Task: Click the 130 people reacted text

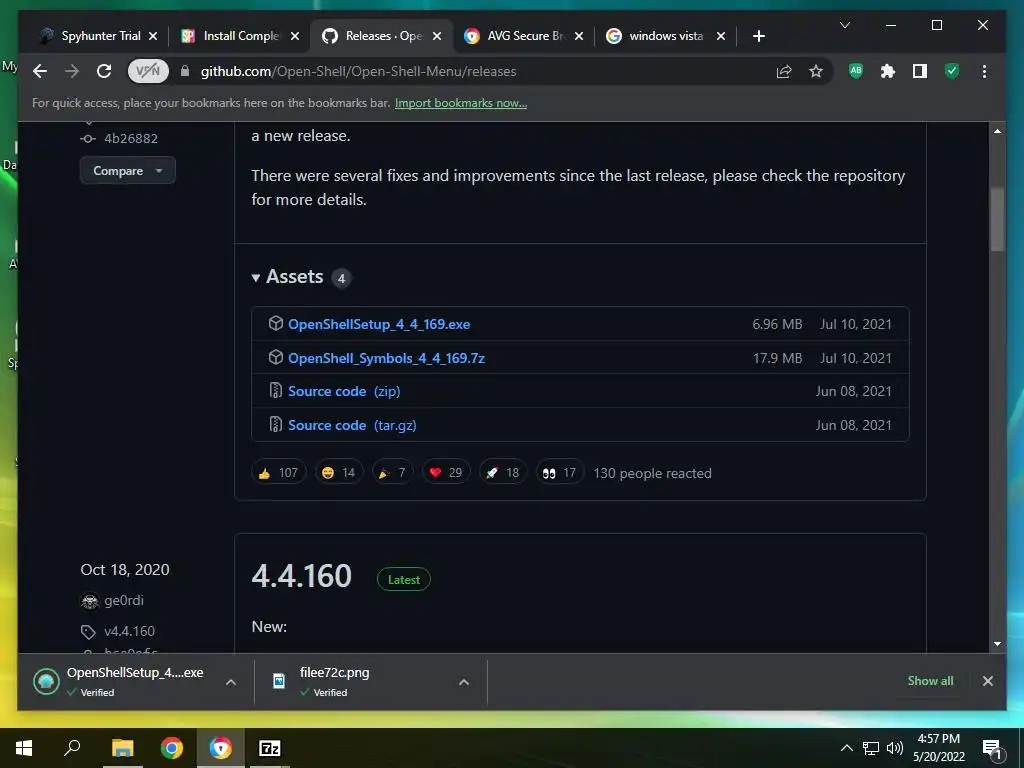Action: click(652, 473)
